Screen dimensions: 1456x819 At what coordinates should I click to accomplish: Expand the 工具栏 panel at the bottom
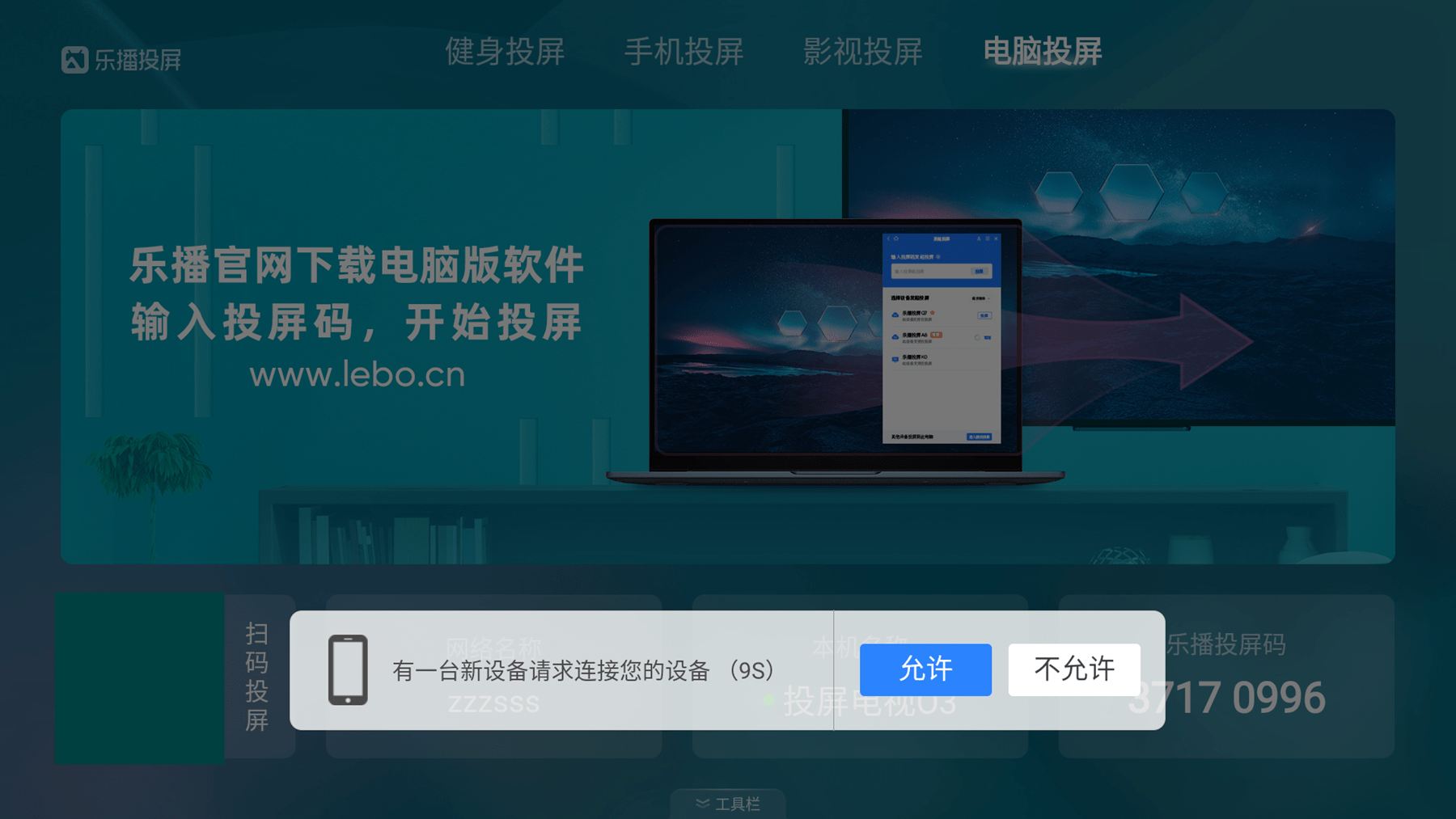coord(728,804)
